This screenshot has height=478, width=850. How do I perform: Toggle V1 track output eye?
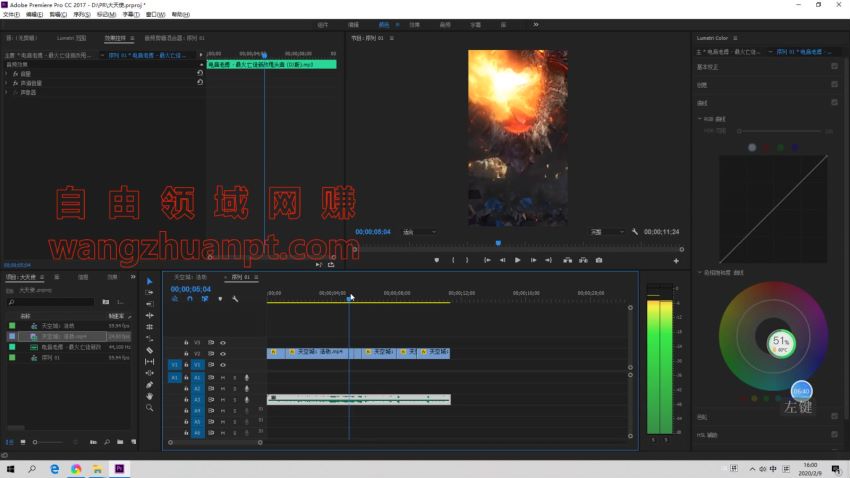(x=223, y=365)
